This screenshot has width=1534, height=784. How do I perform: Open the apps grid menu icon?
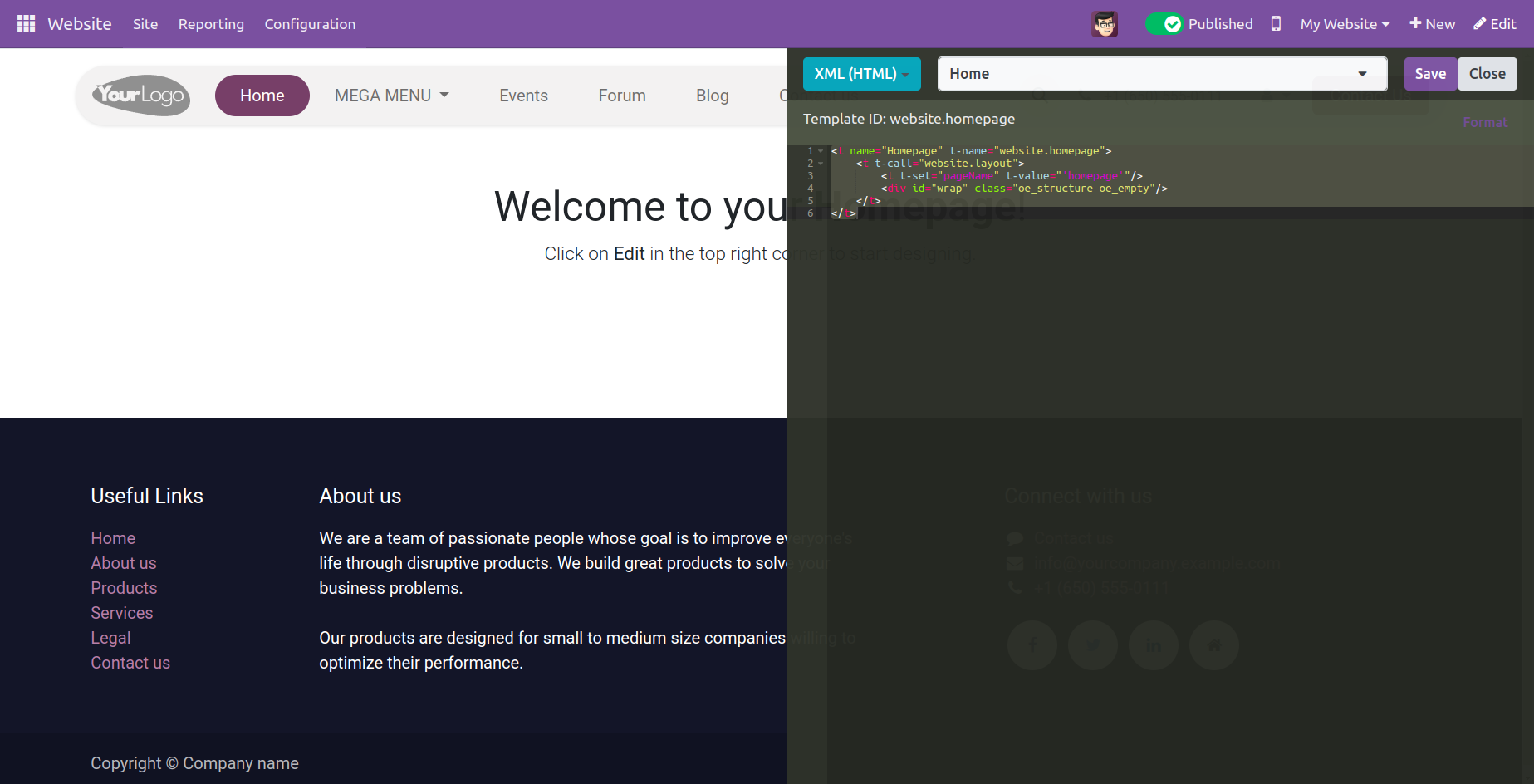click(x=26, y=24)
